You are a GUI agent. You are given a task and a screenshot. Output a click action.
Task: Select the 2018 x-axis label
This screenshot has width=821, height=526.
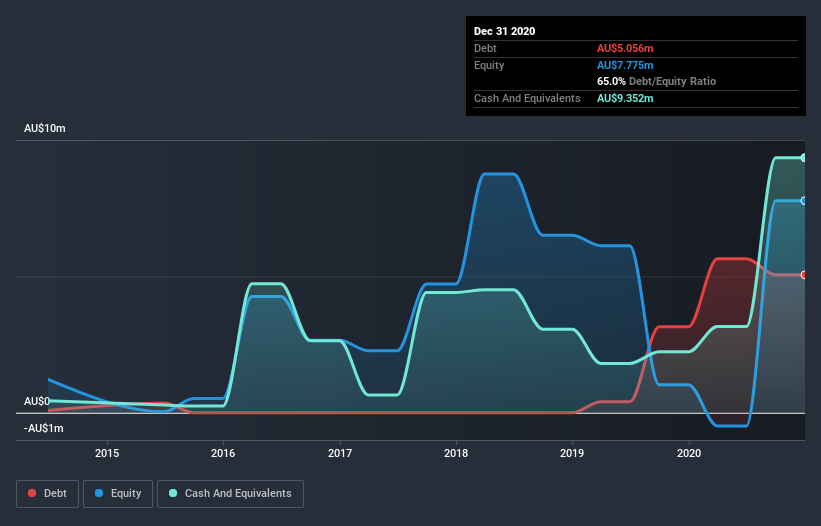coord(456,453)
